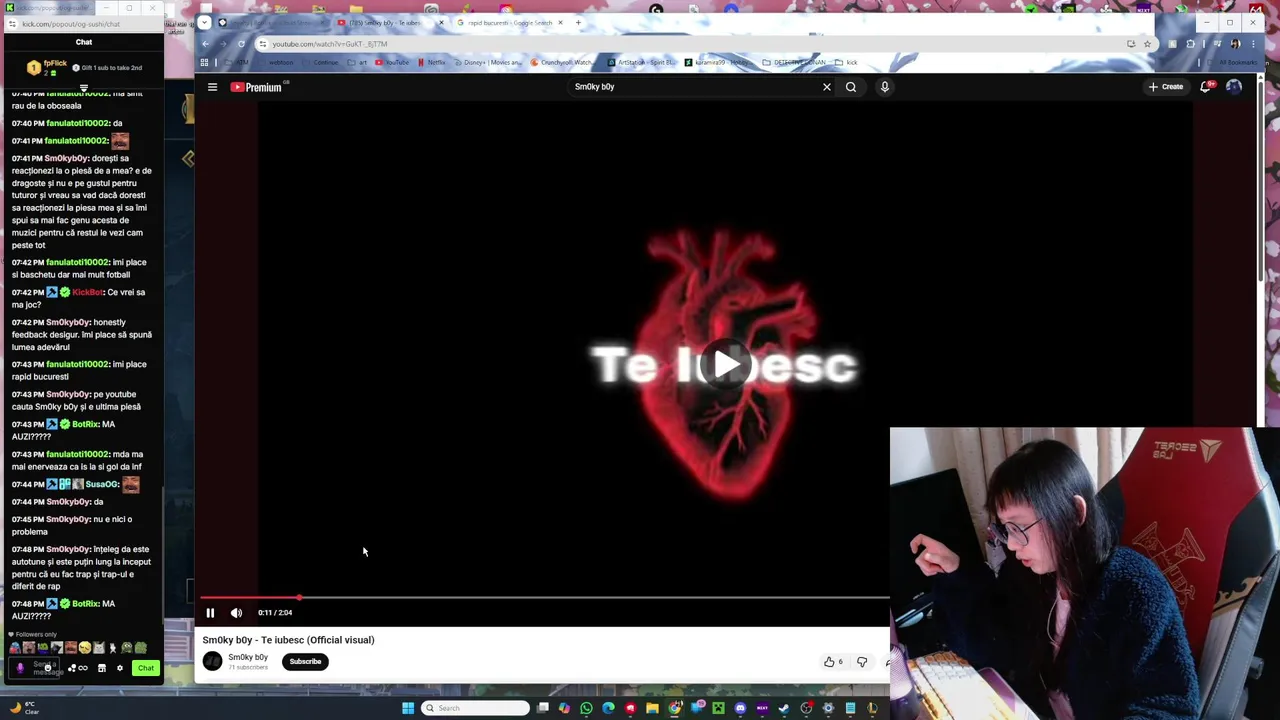Click the video time display 0:11 / 2:04
Viewport: 1280px width, 720px height.
point(275,613)
